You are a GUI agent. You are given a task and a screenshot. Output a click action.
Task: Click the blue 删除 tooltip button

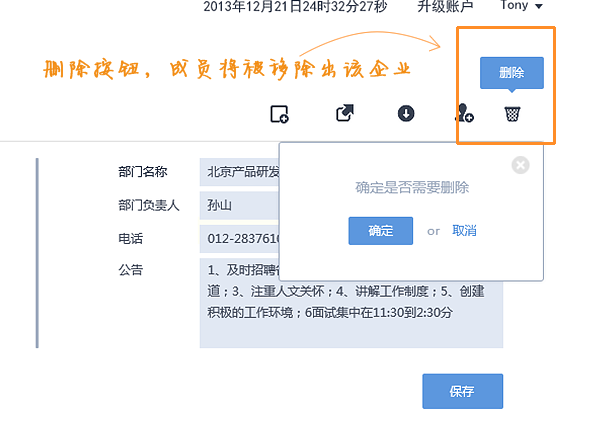click(512, 73)
